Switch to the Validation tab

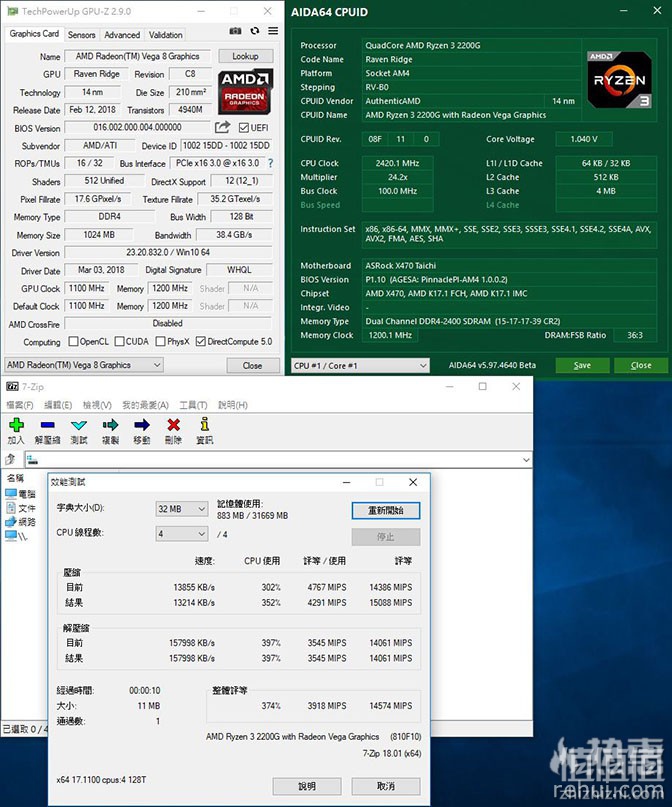tap(166, 35)
